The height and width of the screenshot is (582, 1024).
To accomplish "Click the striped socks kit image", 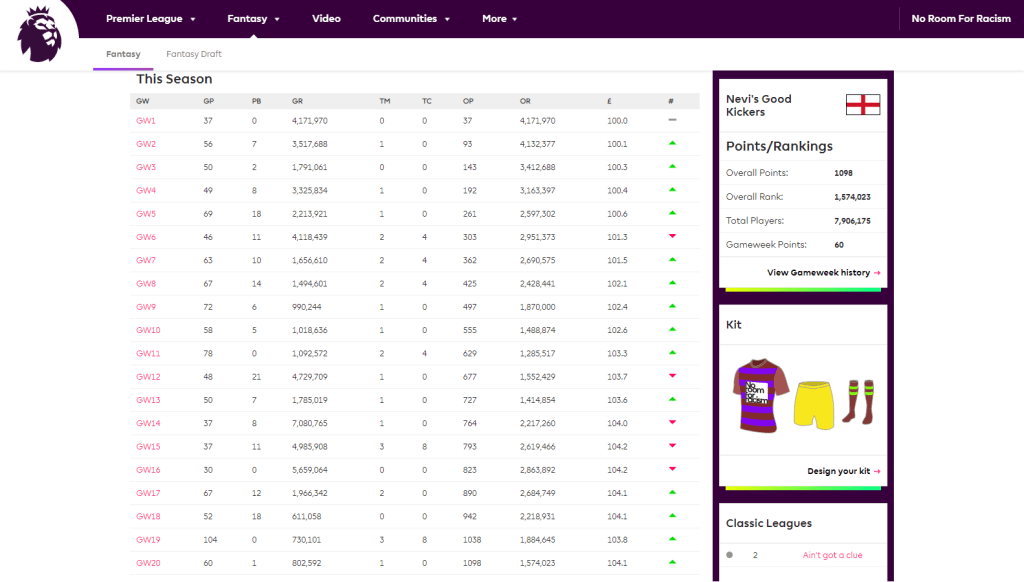I will pos(858,401).
